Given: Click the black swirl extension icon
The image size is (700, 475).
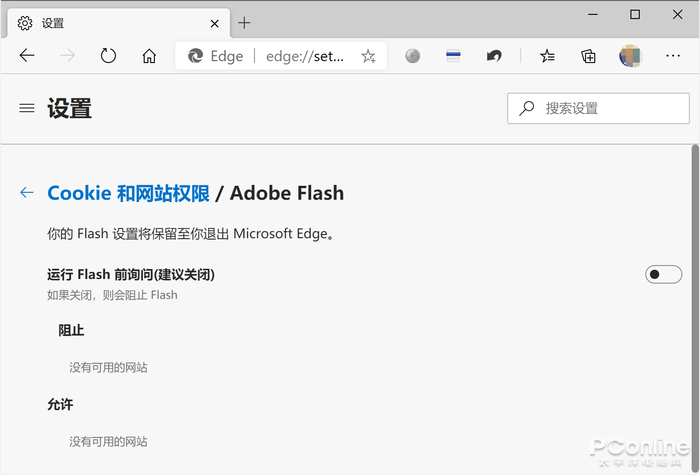Looking at the screenshot, I should [494, 56].
